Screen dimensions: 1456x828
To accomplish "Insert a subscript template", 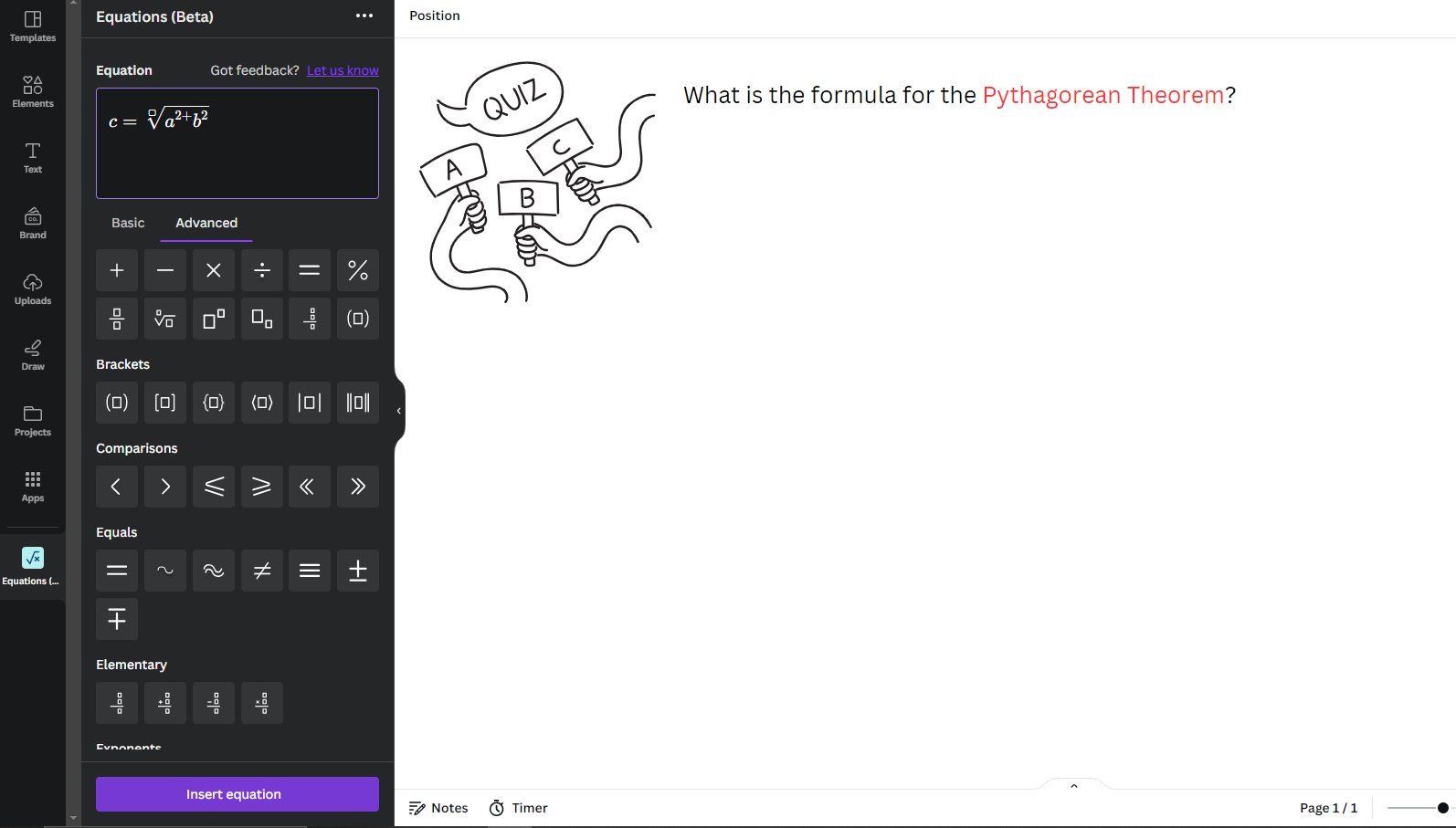I will 262,319.
